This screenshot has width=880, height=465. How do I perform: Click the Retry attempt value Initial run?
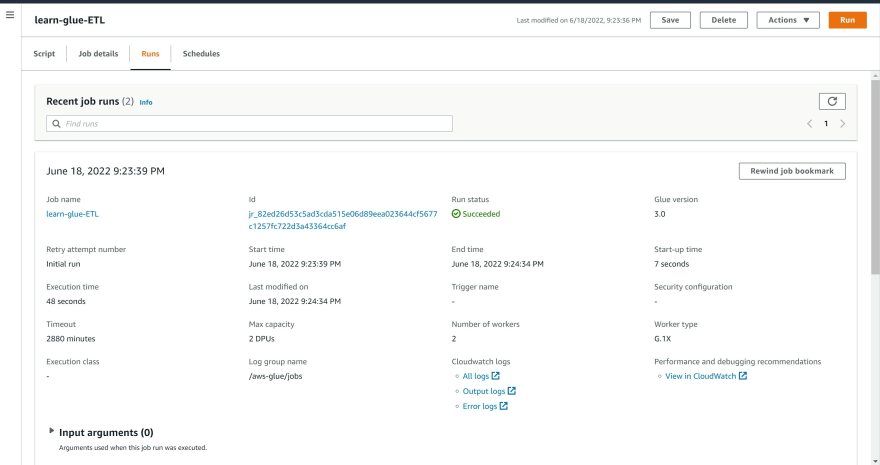pyautogui.click(x=63, y=264)
